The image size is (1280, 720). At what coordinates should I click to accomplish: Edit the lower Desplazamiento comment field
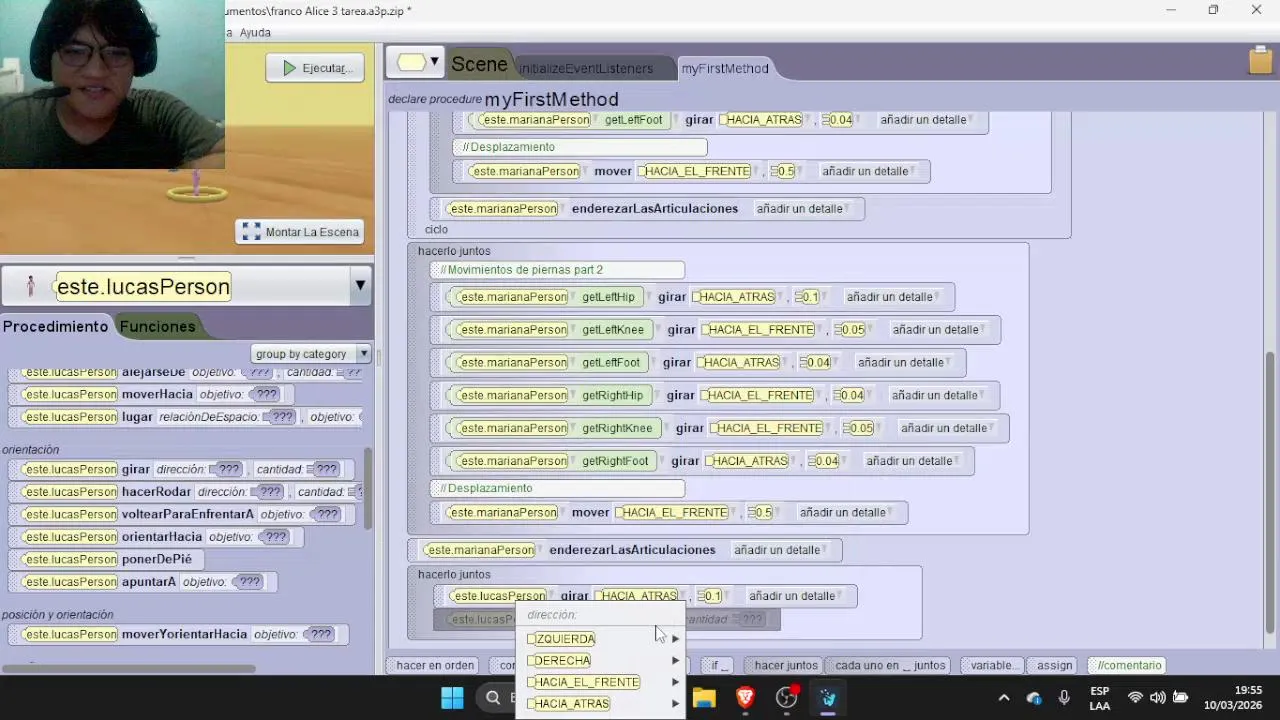(x=558, y=488)
